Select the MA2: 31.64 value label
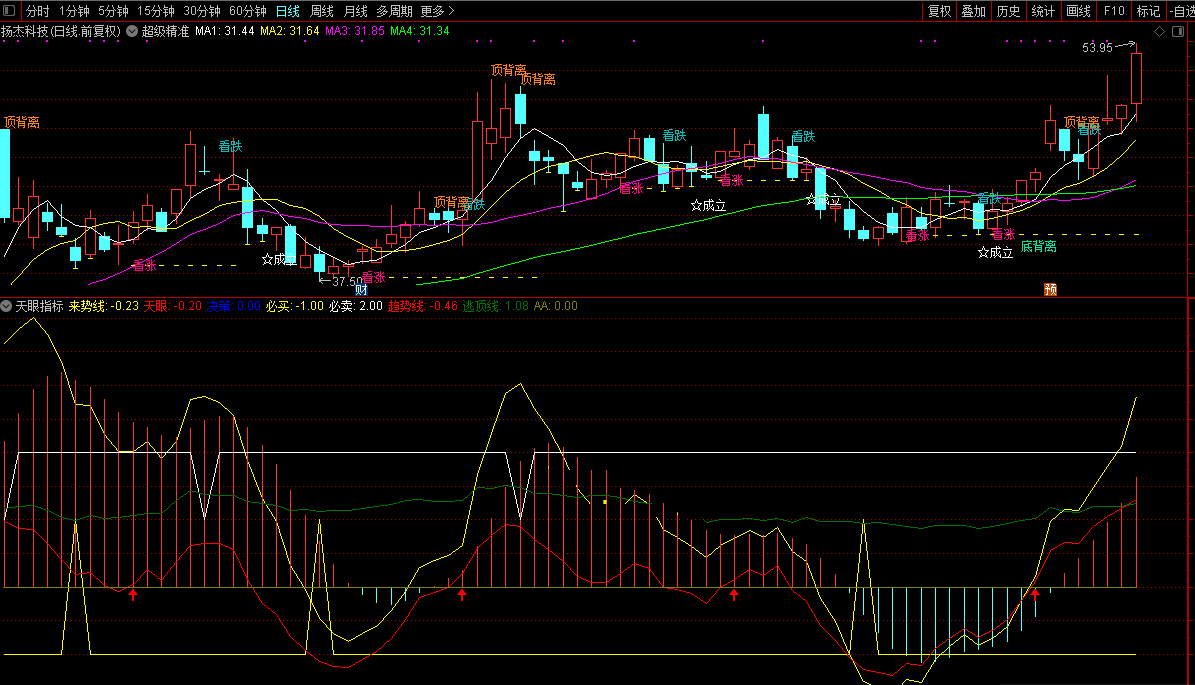Viewport: 1195px width, 685px height. (x=290, y=31)
